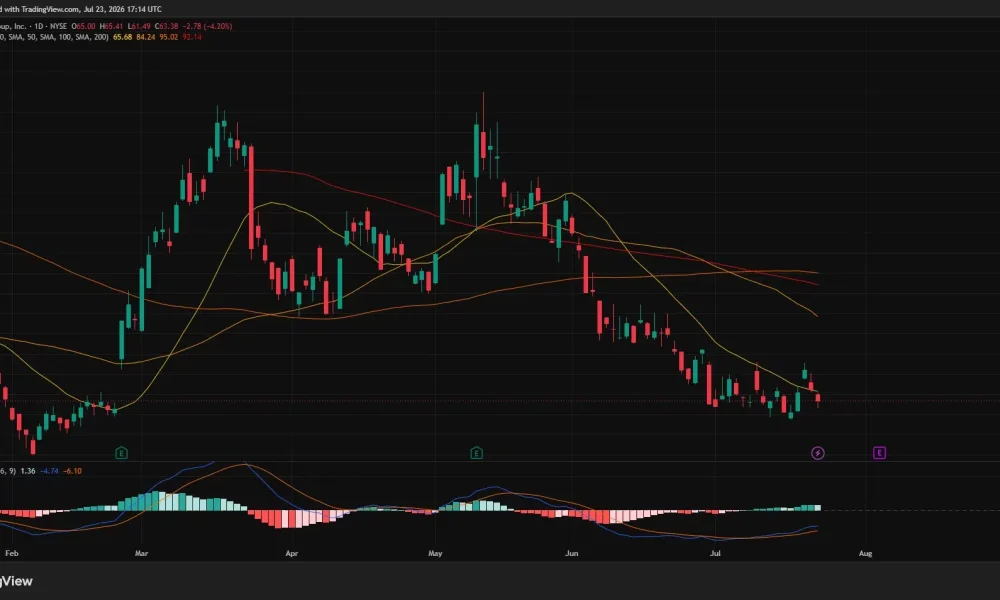
Task: Click the earnings E marker near March
Action: click(x=121, y=453)
